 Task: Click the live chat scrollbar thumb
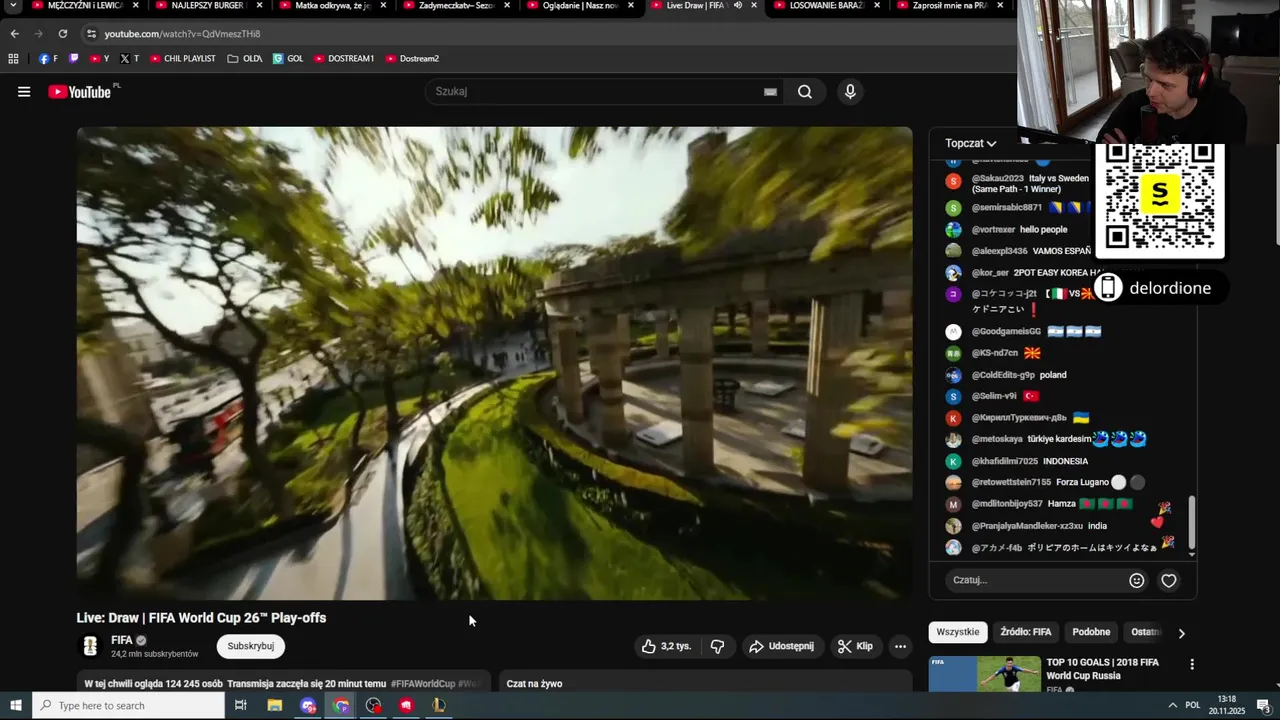coord(1191,520)
